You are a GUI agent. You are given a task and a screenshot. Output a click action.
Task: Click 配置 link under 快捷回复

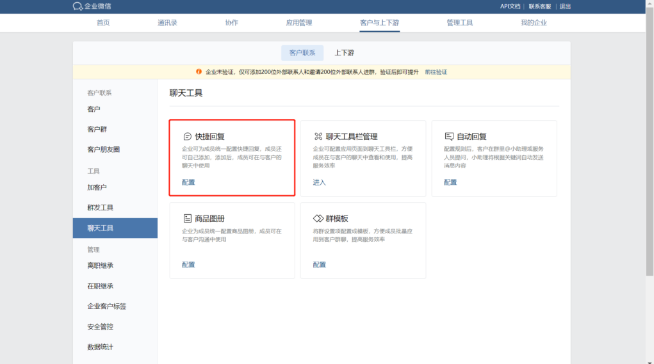tap(188, 182)
